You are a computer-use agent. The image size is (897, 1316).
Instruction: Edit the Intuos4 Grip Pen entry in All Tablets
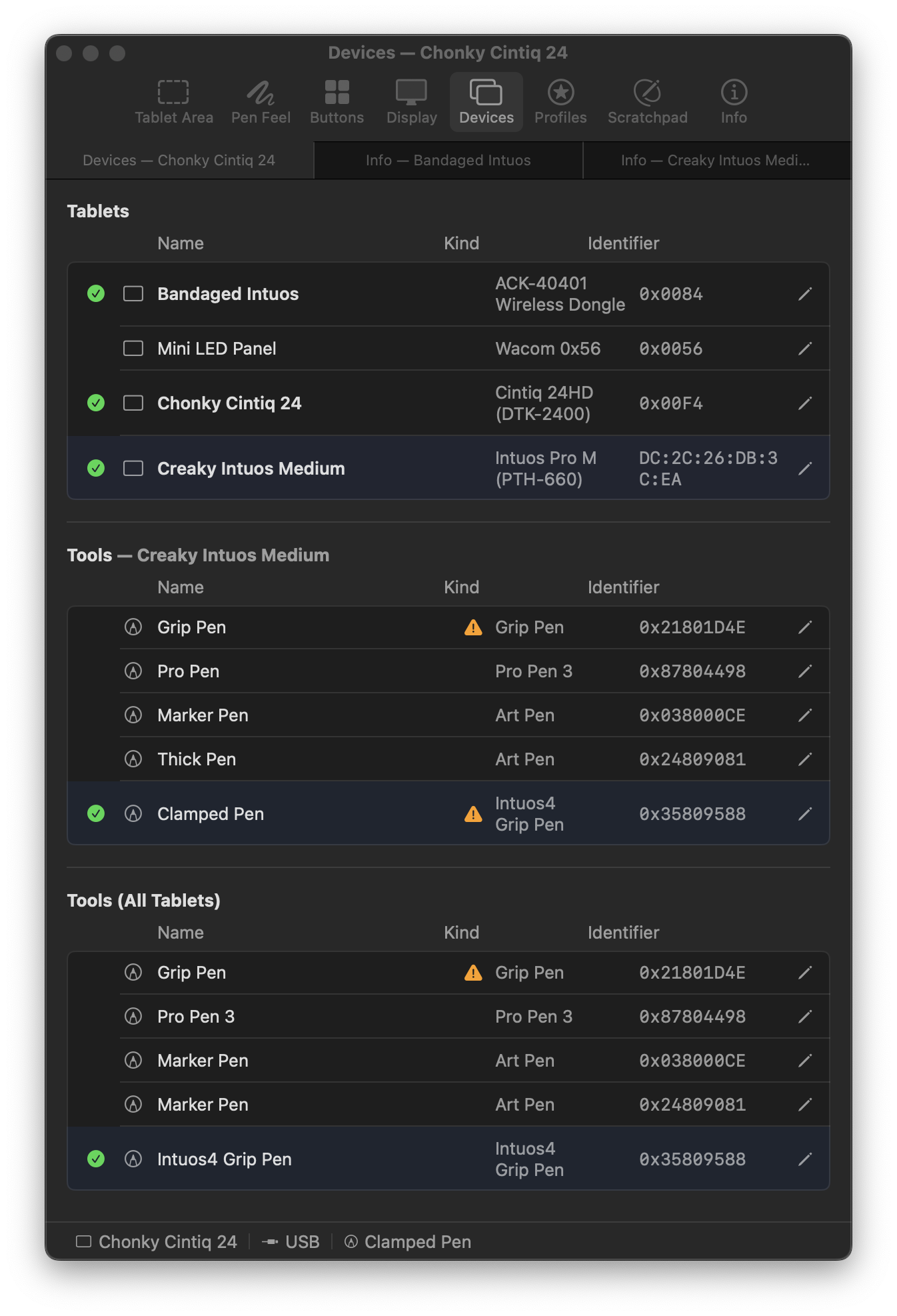coord(805,1159)
